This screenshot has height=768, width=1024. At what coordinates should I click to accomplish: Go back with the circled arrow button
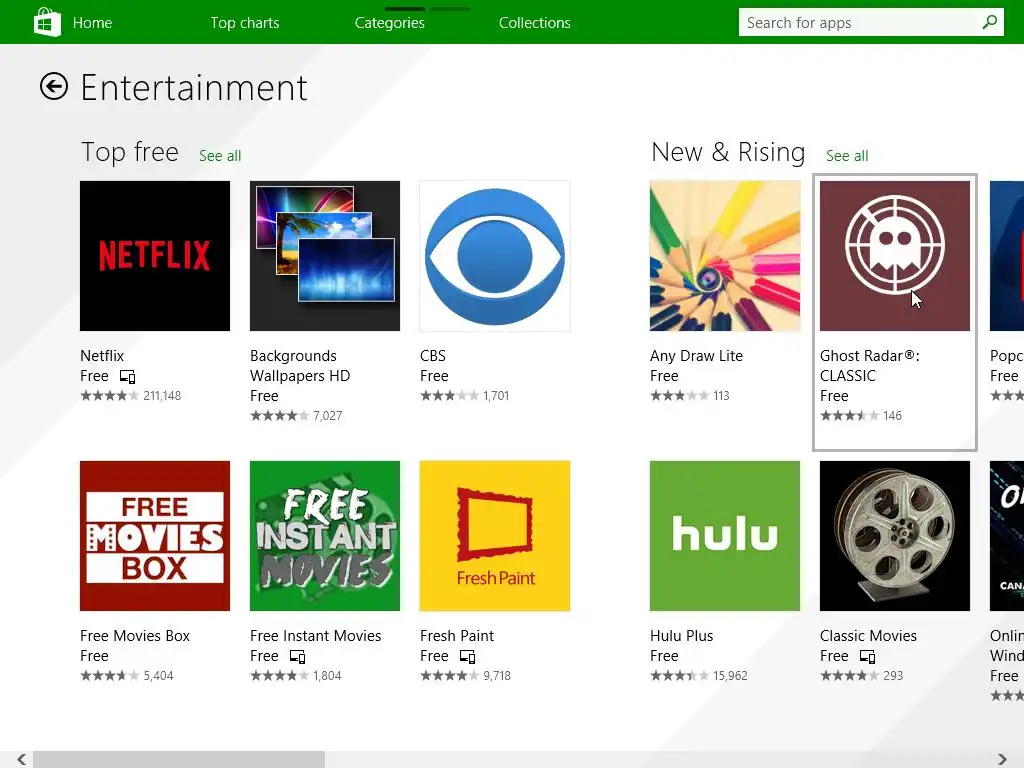(54, 86)
